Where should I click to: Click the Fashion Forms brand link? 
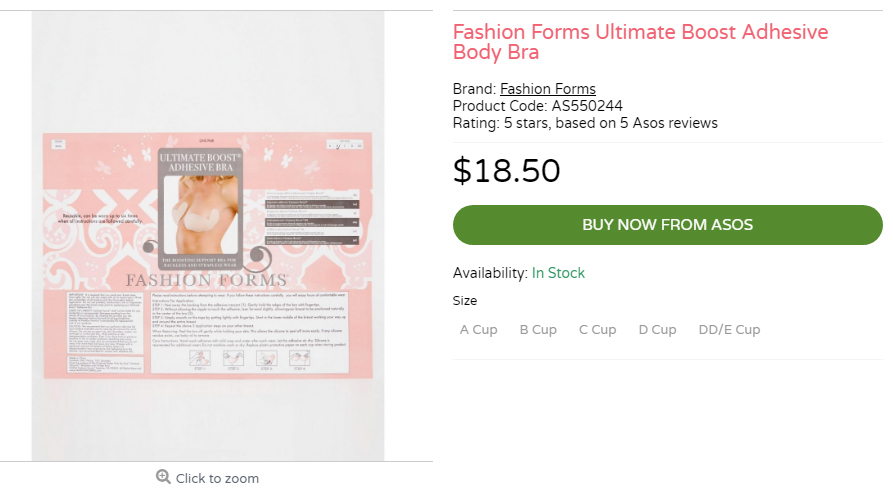[x=547, y=89]
